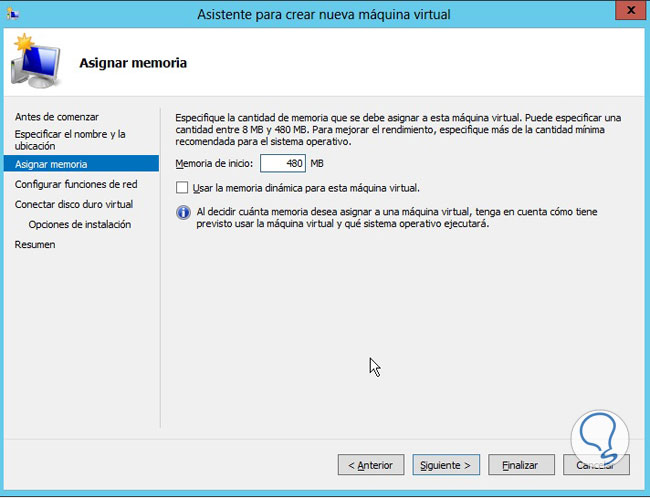
Task: Click the Asignar memoria heading
Action: [133, 63]
